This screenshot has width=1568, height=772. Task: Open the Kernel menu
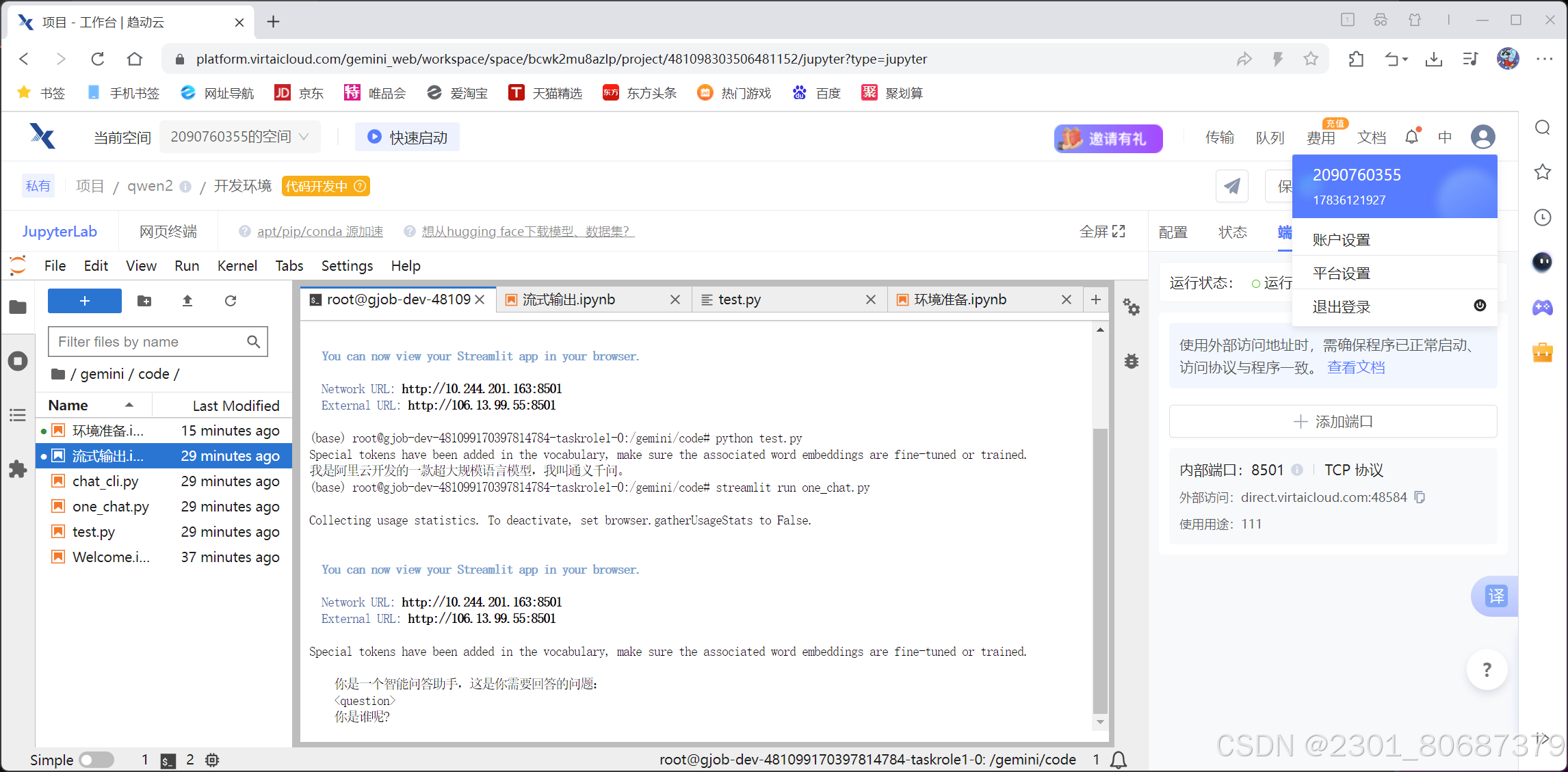pyautogui.click(x=237, y=266)
